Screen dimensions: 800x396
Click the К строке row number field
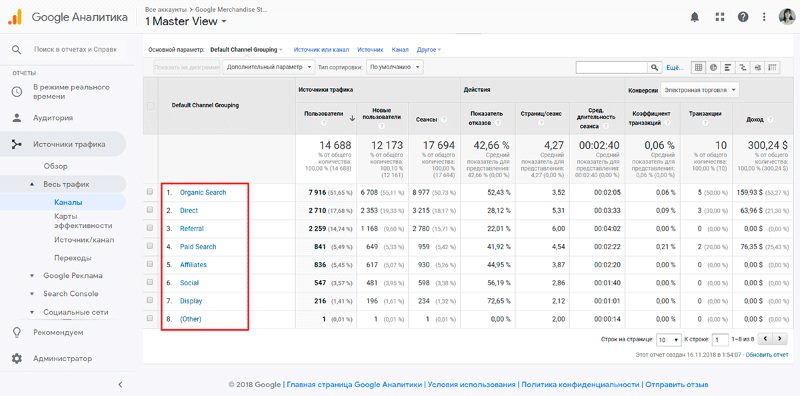coord(720,340)
